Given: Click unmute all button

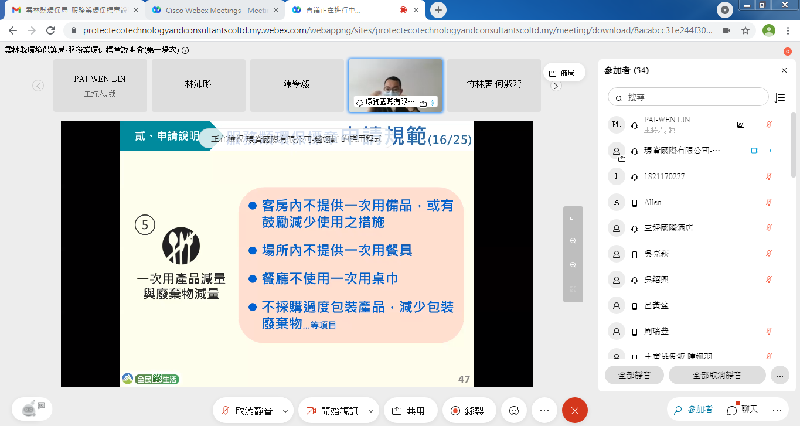Looking at the screenshot, I should click(717, 375).
